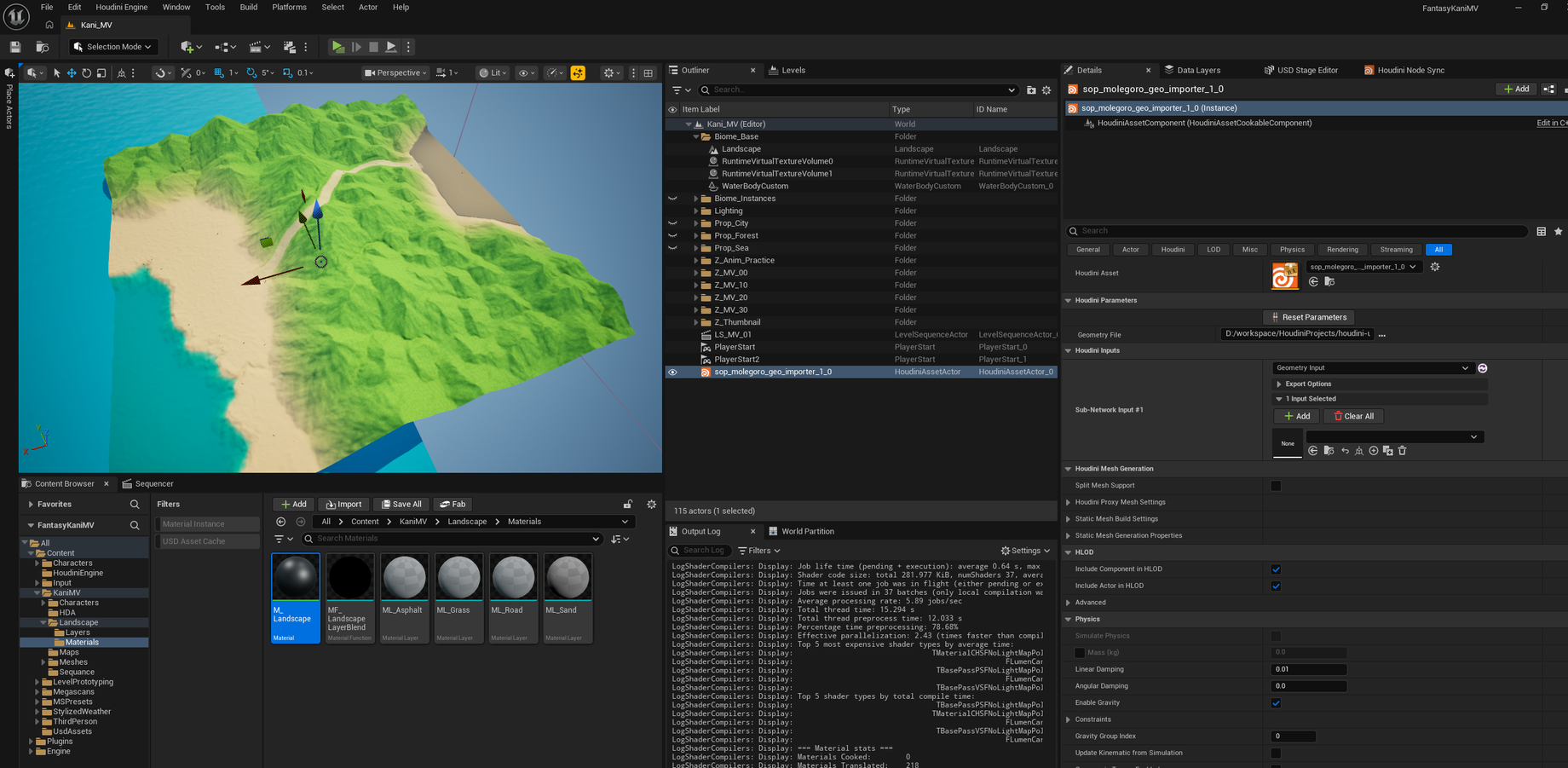Select the scale gizmo tool
Screen dimensions: 1568x768
[101, 73]
